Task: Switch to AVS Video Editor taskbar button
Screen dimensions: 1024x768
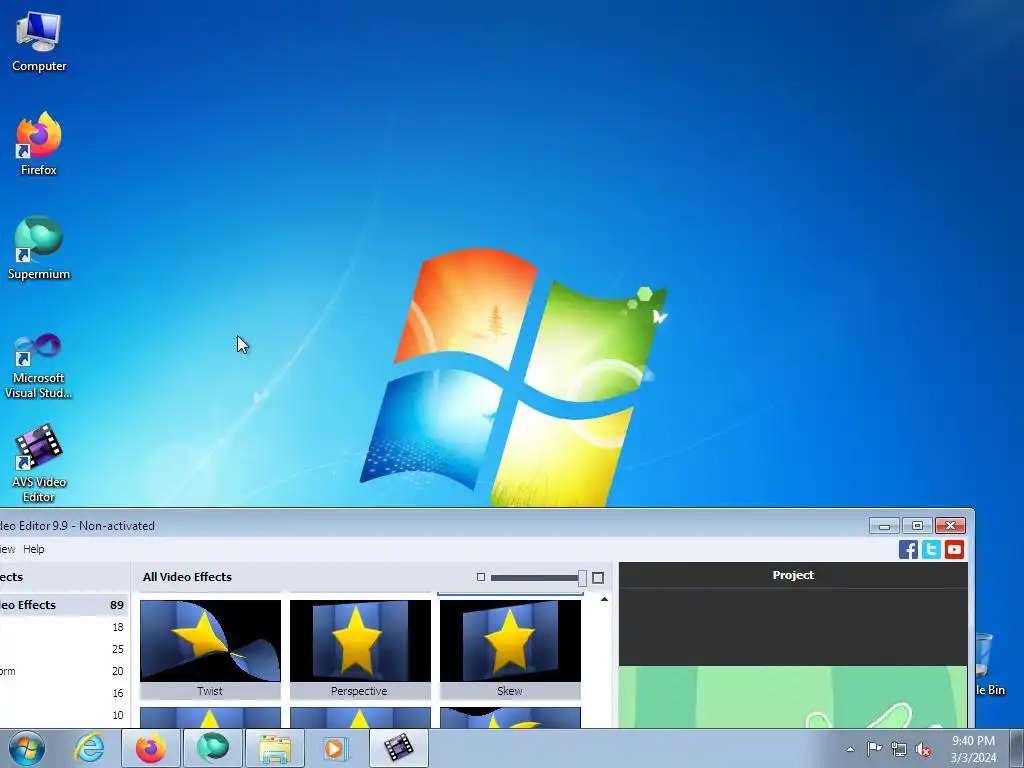Action: (x=399, y=748)
